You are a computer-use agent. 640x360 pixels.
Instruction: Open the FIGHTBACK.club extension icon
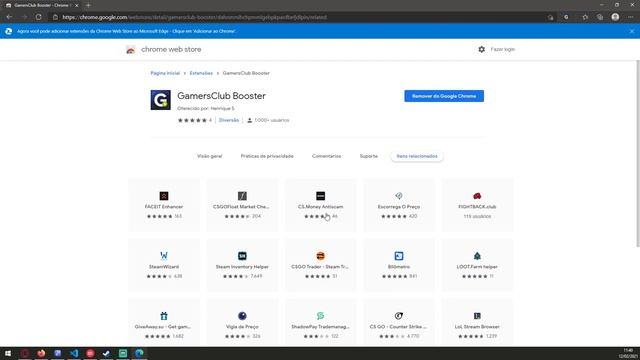tap(477, 196)
